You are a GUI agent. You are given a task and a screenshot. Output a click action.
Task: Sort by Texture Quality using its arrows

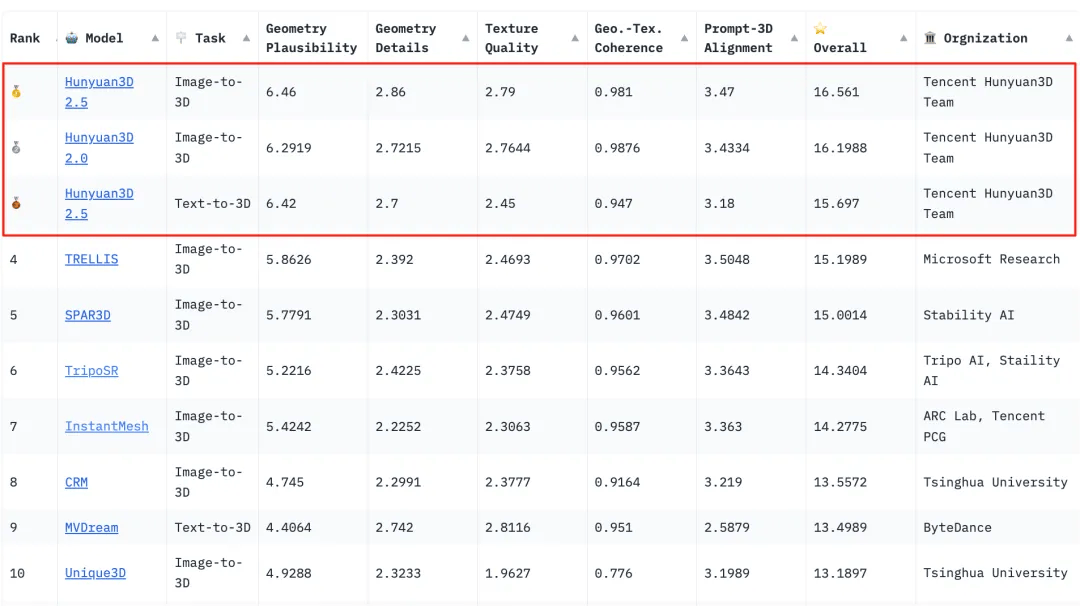click(x=575, y=38)
